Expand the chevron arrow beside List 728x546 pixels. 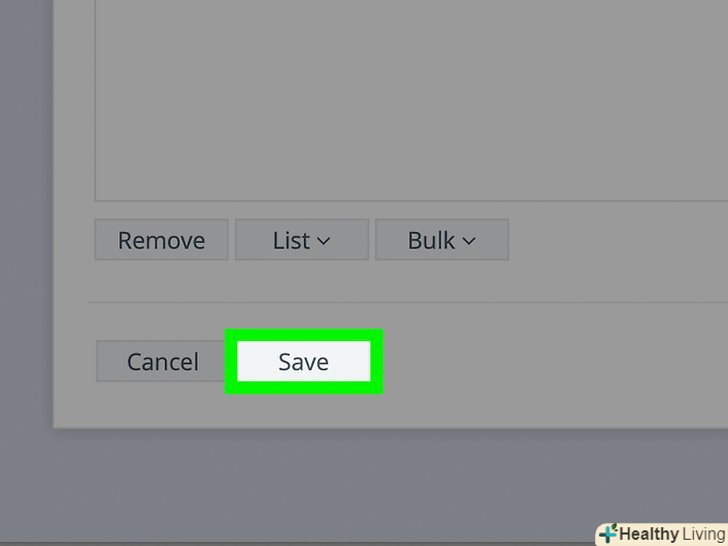tap(324, 241)
